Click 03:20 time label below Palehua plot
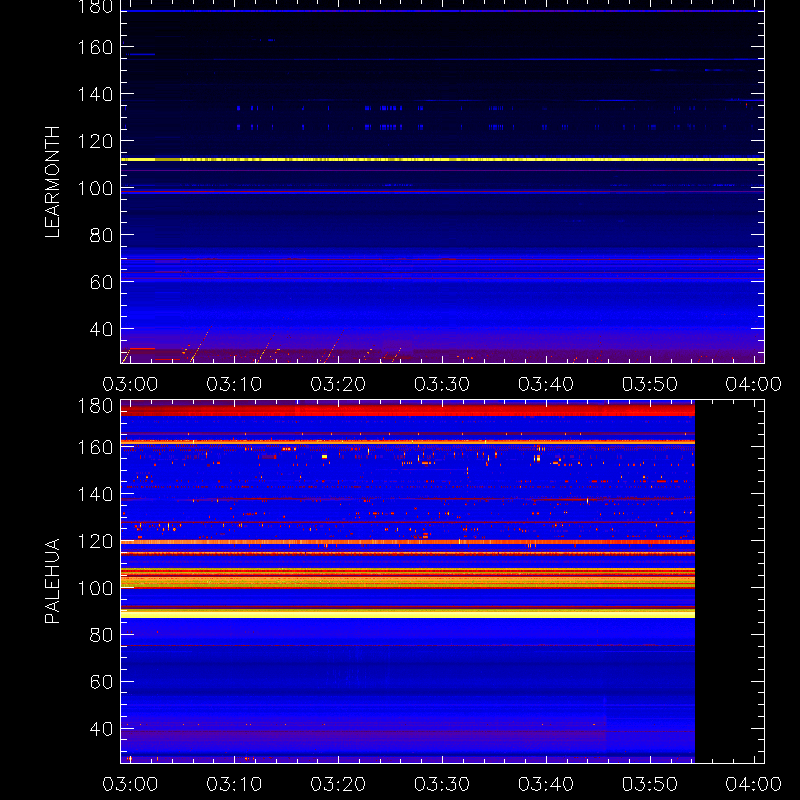 coord(338,784)
